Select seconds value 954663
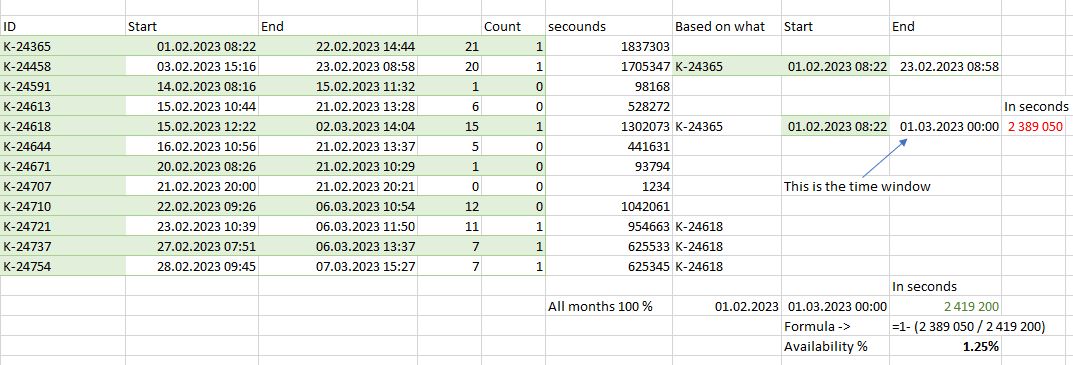Viewport: 1073px width, 365px height. (608, 226)
